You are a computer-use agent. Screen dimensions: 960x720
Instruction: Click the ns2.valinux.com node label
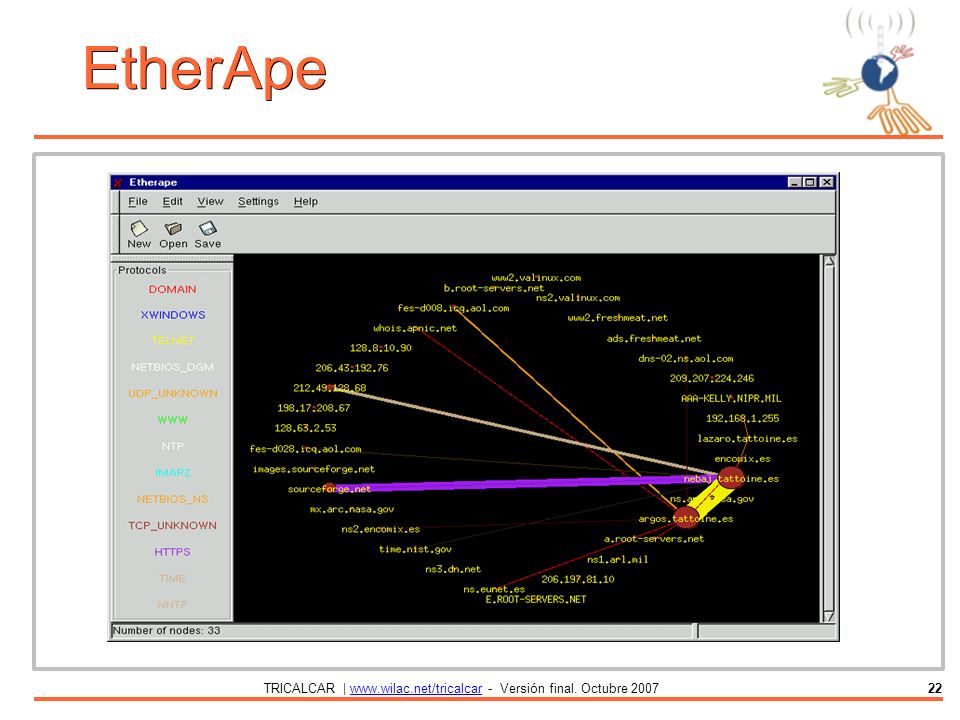tap(578, 298)
